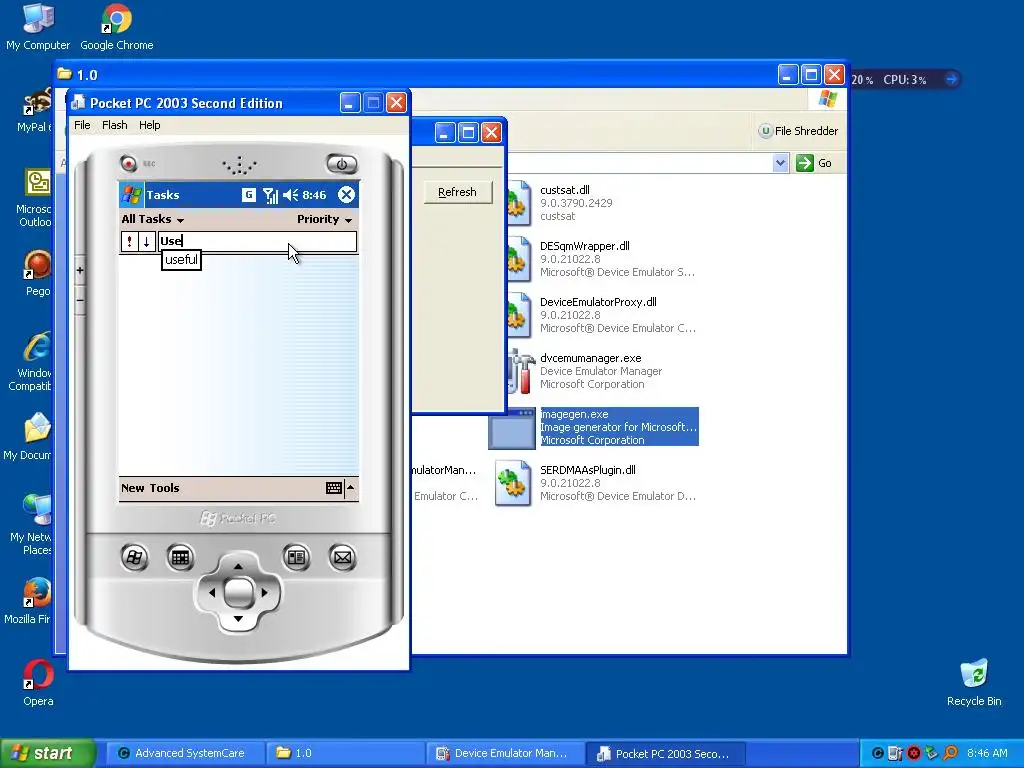Click the high priority exclamation icon
The image size is (1024, 768).
tap(129, 242)
